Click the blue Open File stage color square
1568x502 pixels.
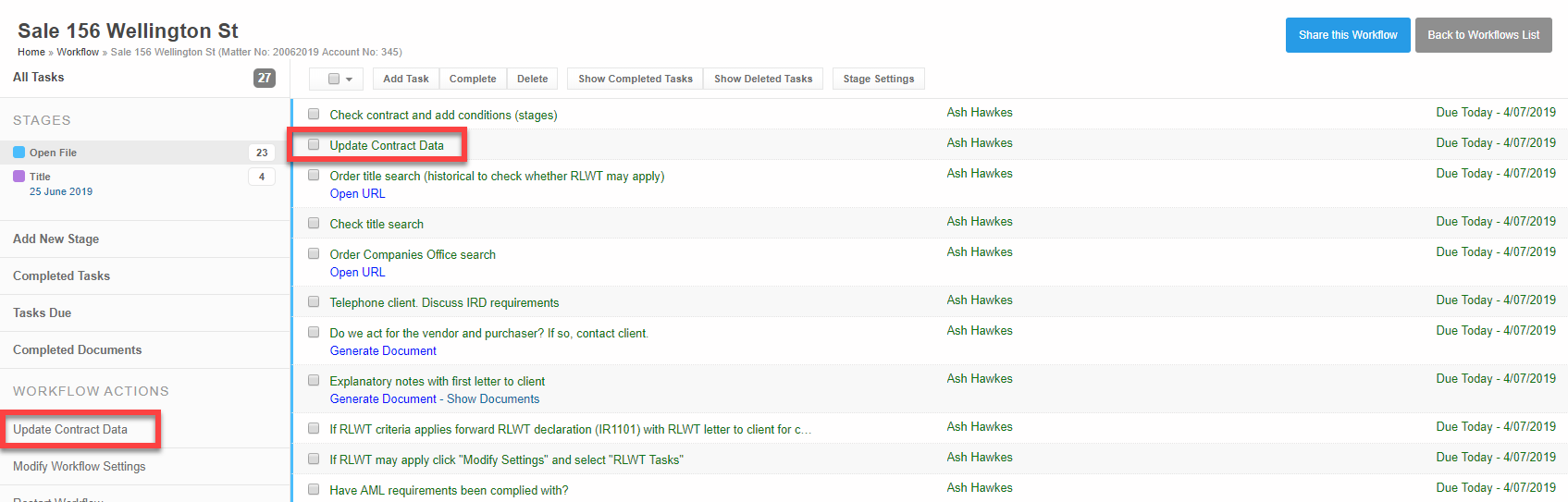point(19,153)
